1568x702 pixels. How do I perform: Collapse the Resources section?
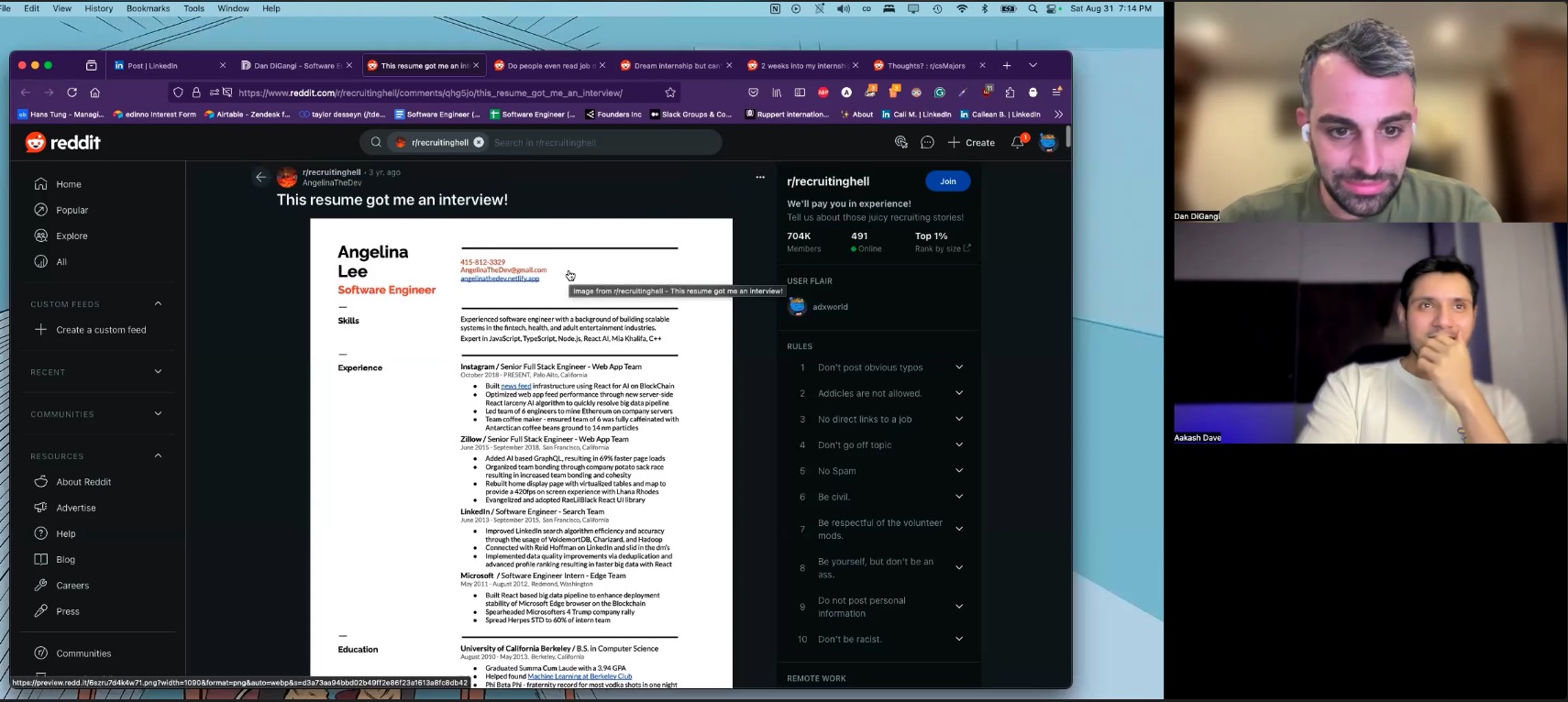pyautogui.click(x=158, y=455)
